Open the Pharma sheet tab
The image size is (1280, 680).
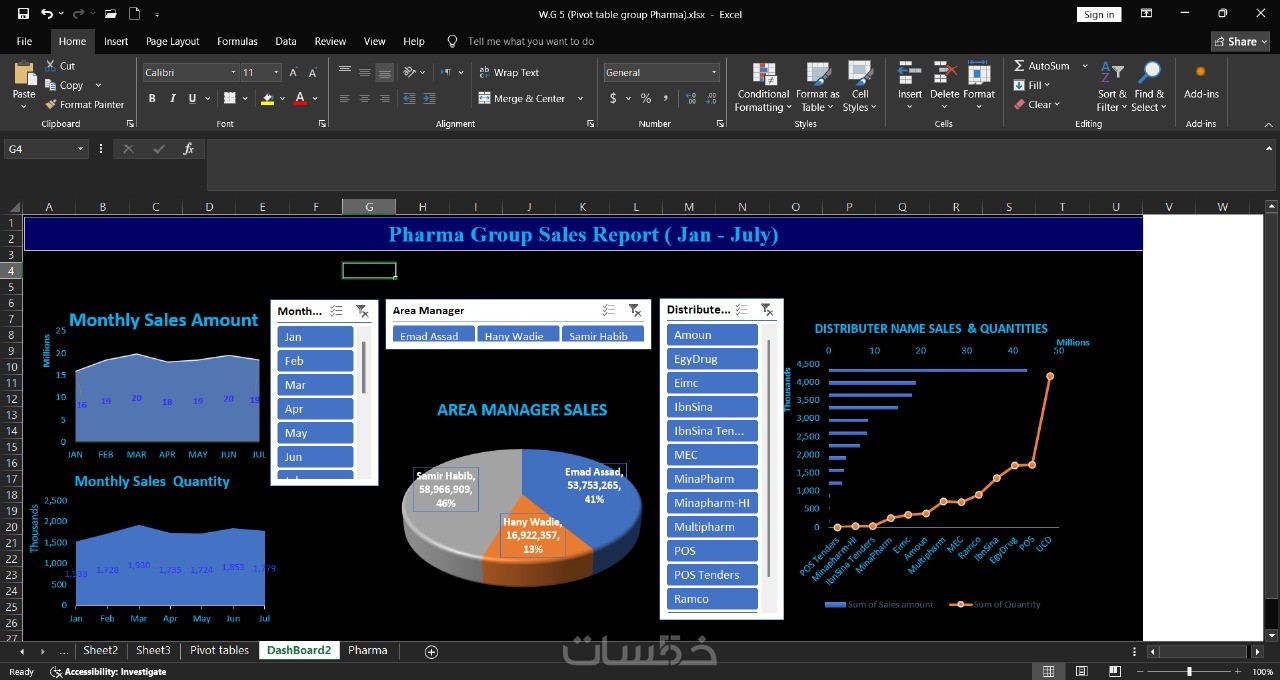[x=367, y=650]
